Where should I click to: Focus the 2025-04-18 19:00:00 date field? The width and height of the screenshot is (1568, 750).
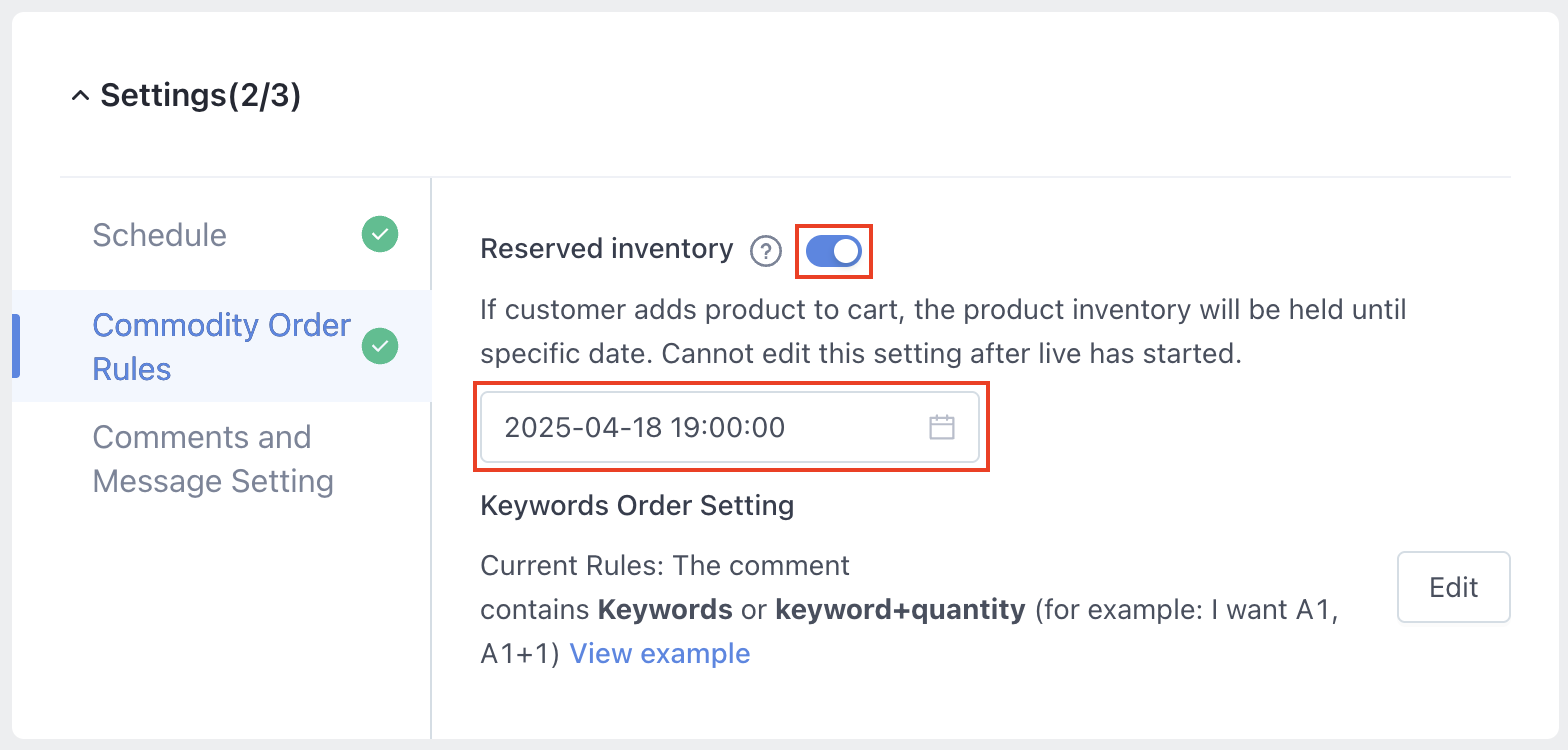point(730,428)
